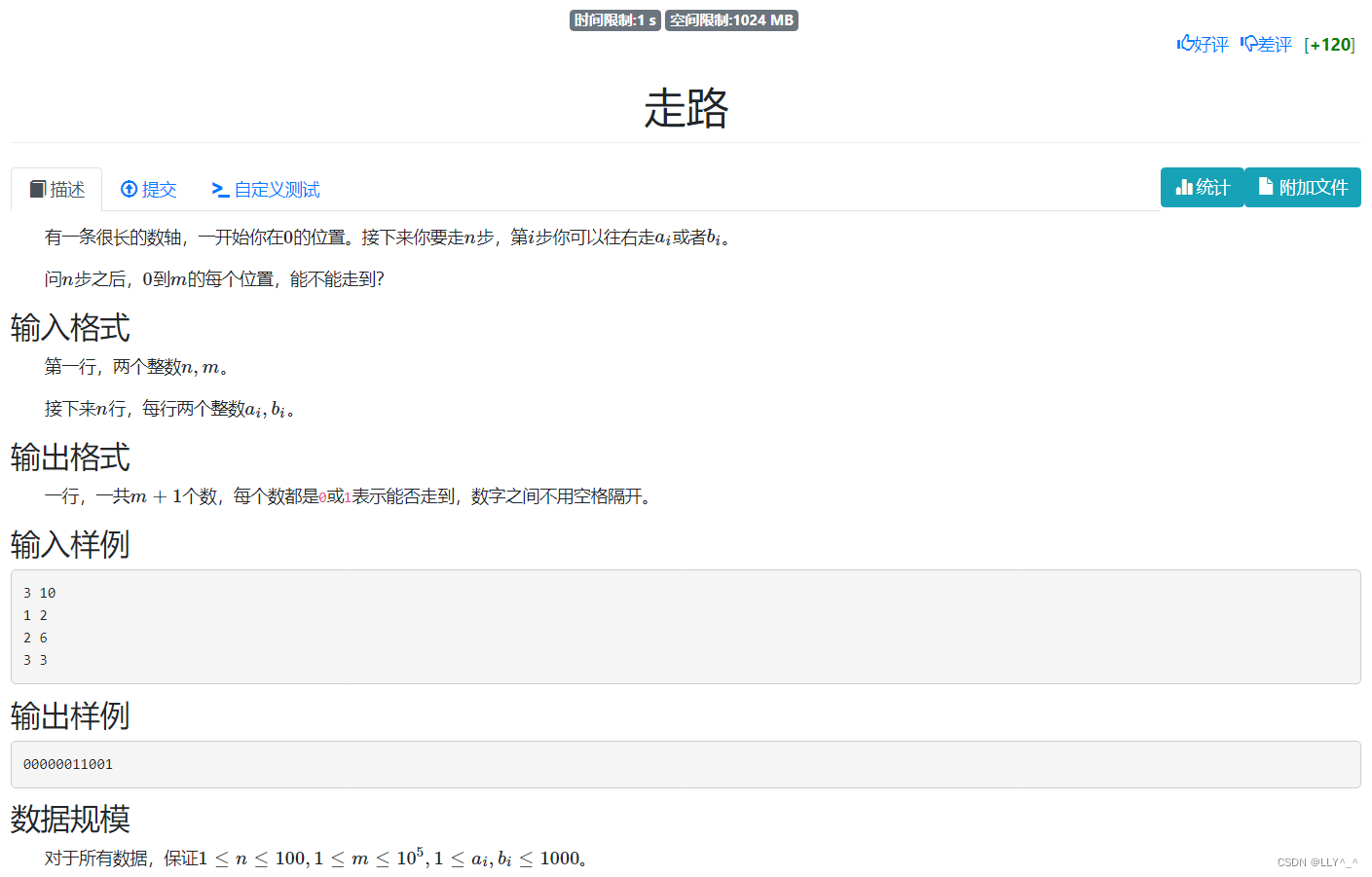
Task: Click sample input line '1 2'
Action: pyautogui.click(x=35, y=615)
